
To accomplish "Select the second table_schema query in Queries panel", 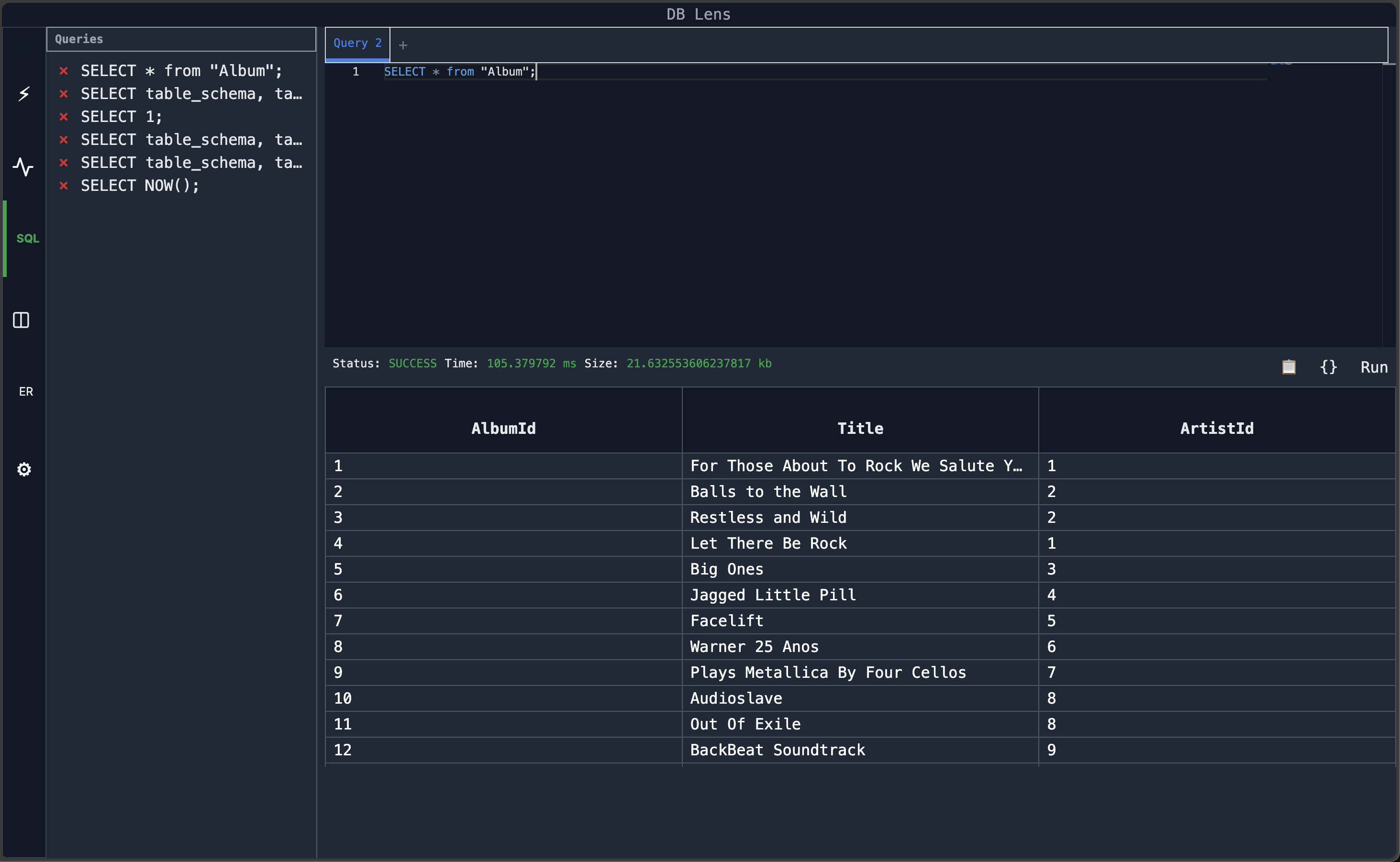I will (x=191, y=139).
